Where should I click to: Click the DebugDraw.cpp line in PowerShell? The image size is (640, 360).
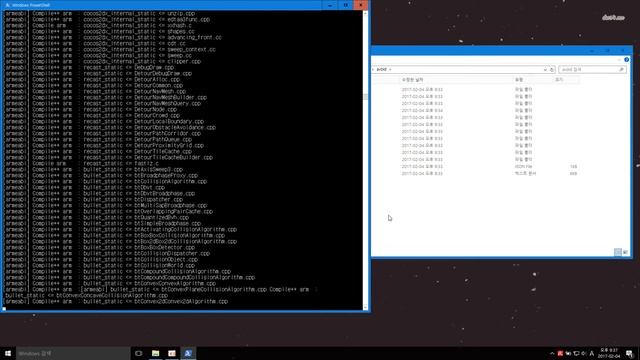click(89, 67)
